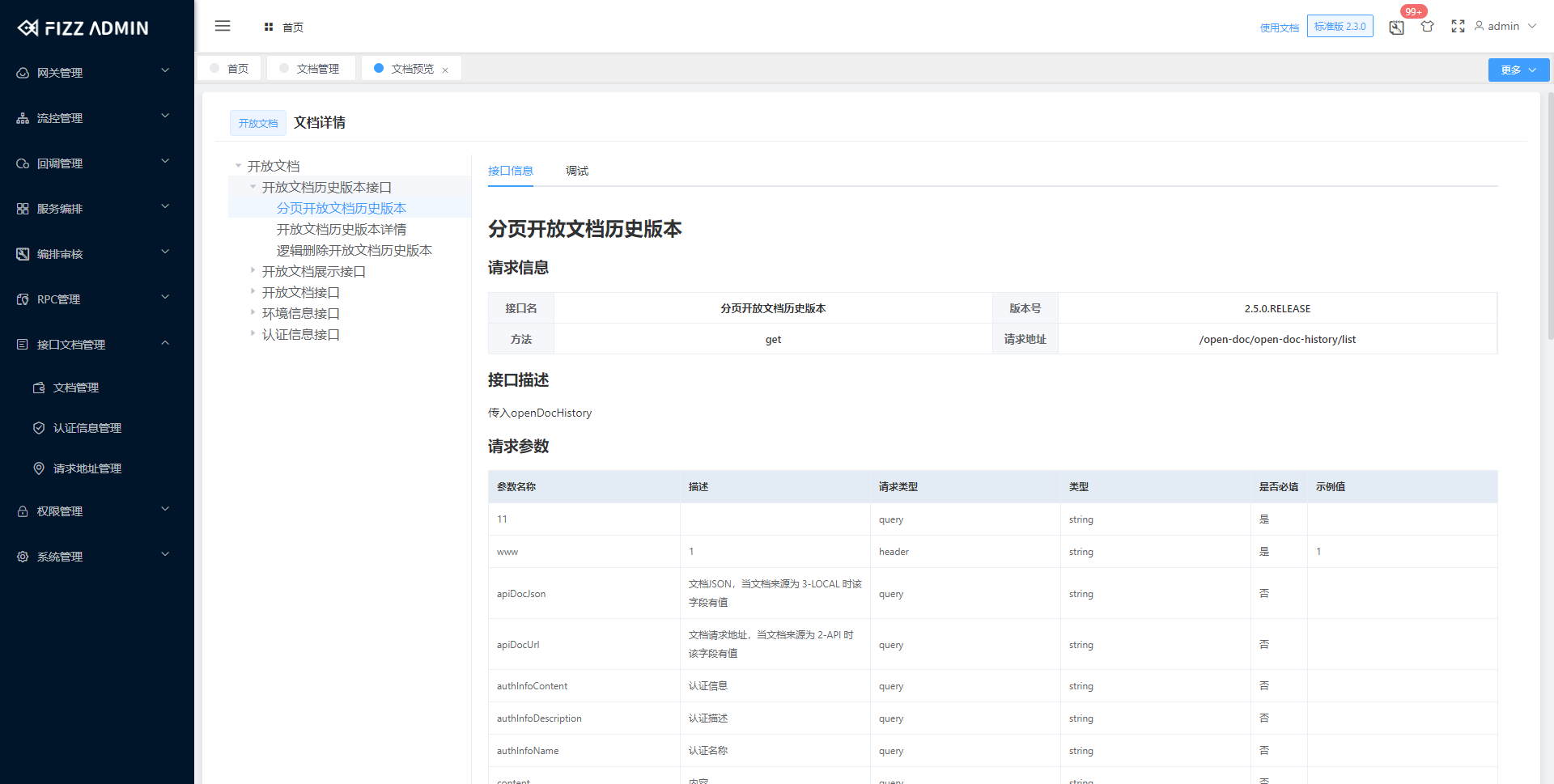Open the 网关管理 sidebar icon

coord(22,72)
